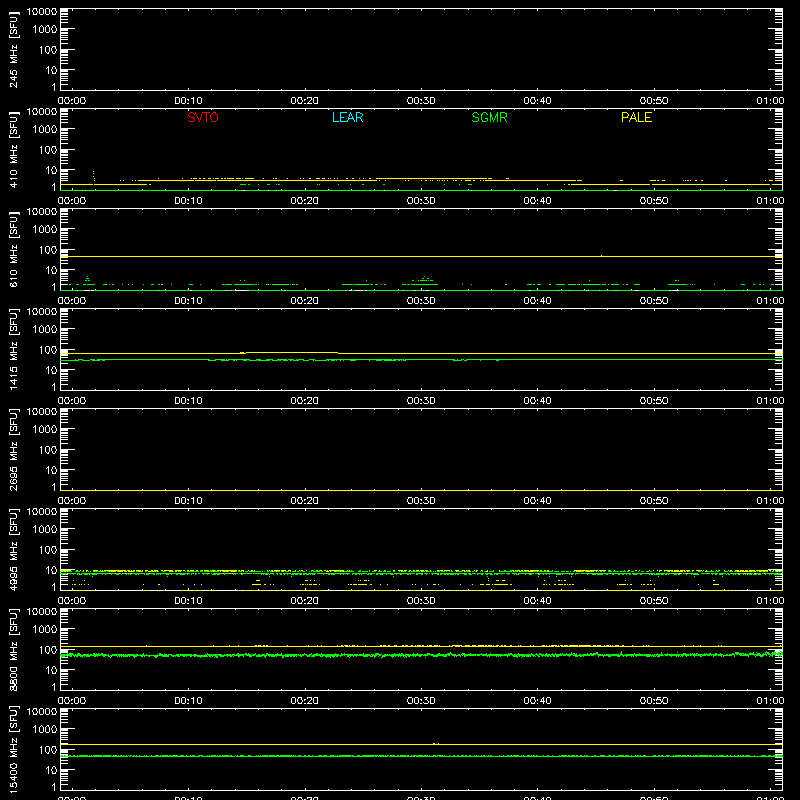The width and height of the screenshot is (800, 800).
Task: Click the green SGMR trace in 8800 MHz panel
Action: [421, 655]
